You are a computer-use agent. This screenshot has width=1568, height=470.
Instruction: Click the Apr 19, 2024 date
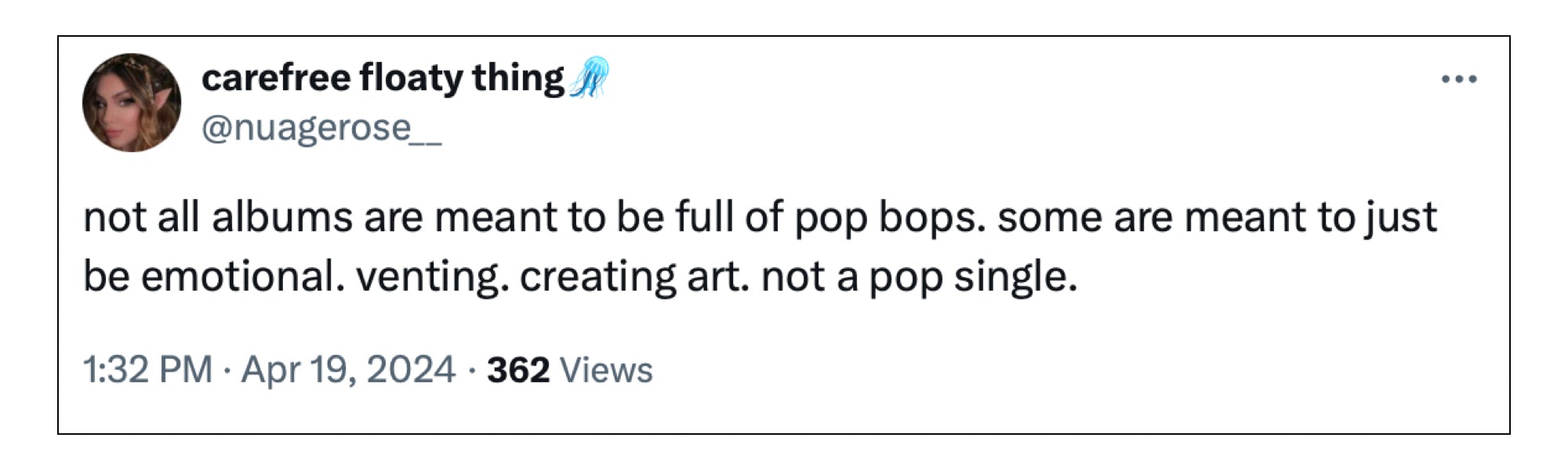(x=348, y=370)
